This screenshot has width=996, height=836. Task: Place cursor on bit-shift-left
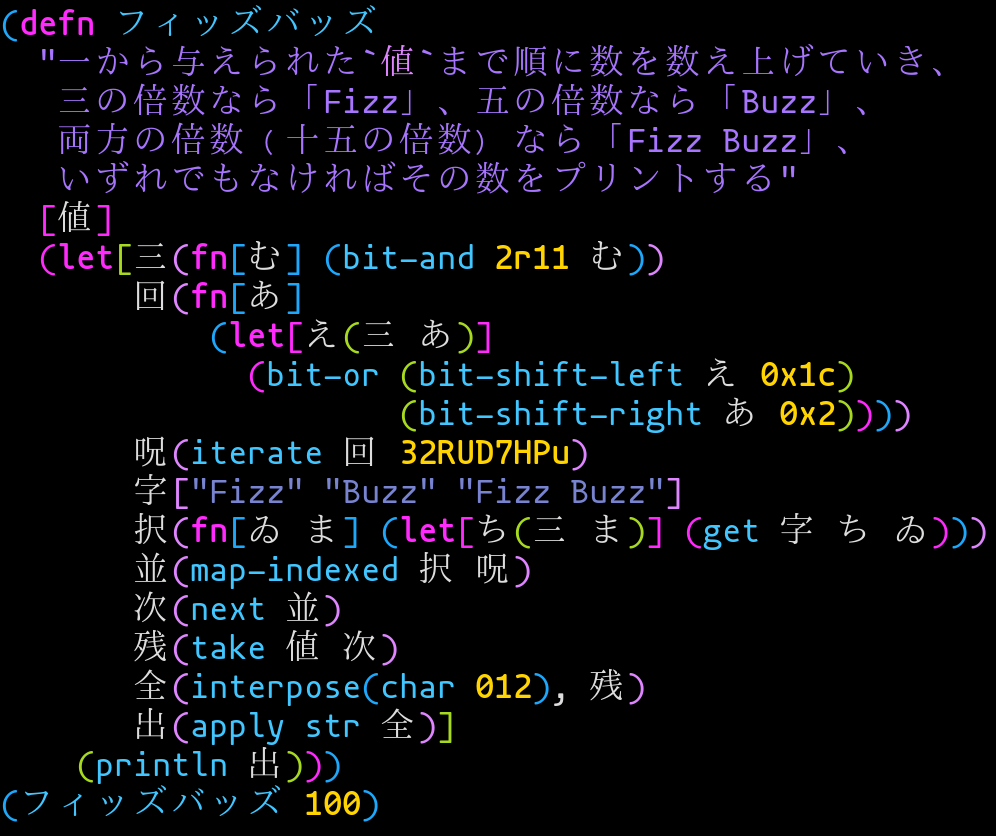click(551, 376)
